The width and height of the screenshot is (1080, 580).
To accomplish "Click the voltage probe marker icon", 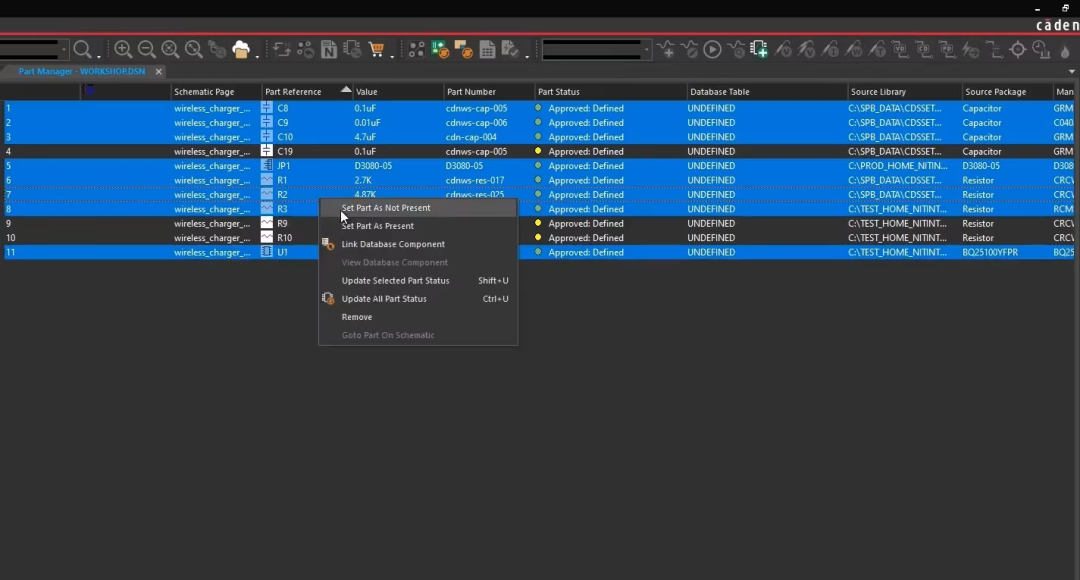I will click(783, 50).
